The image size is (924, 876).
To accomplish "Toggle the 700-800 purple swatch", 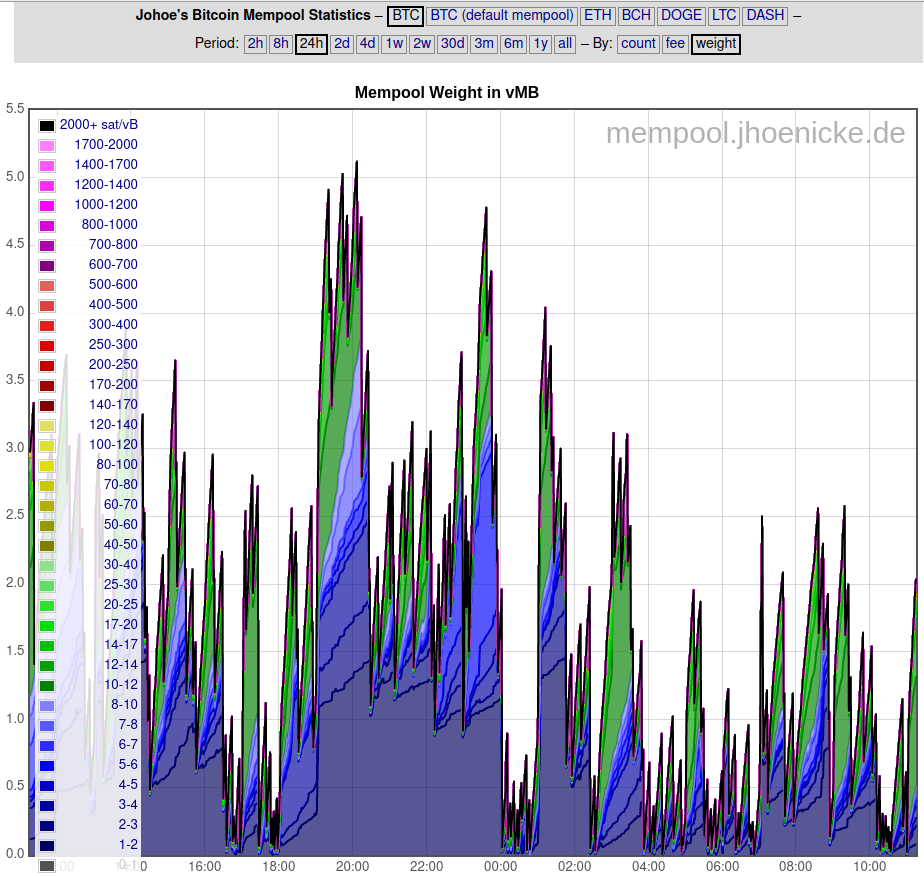I will (x=47, y=246).
